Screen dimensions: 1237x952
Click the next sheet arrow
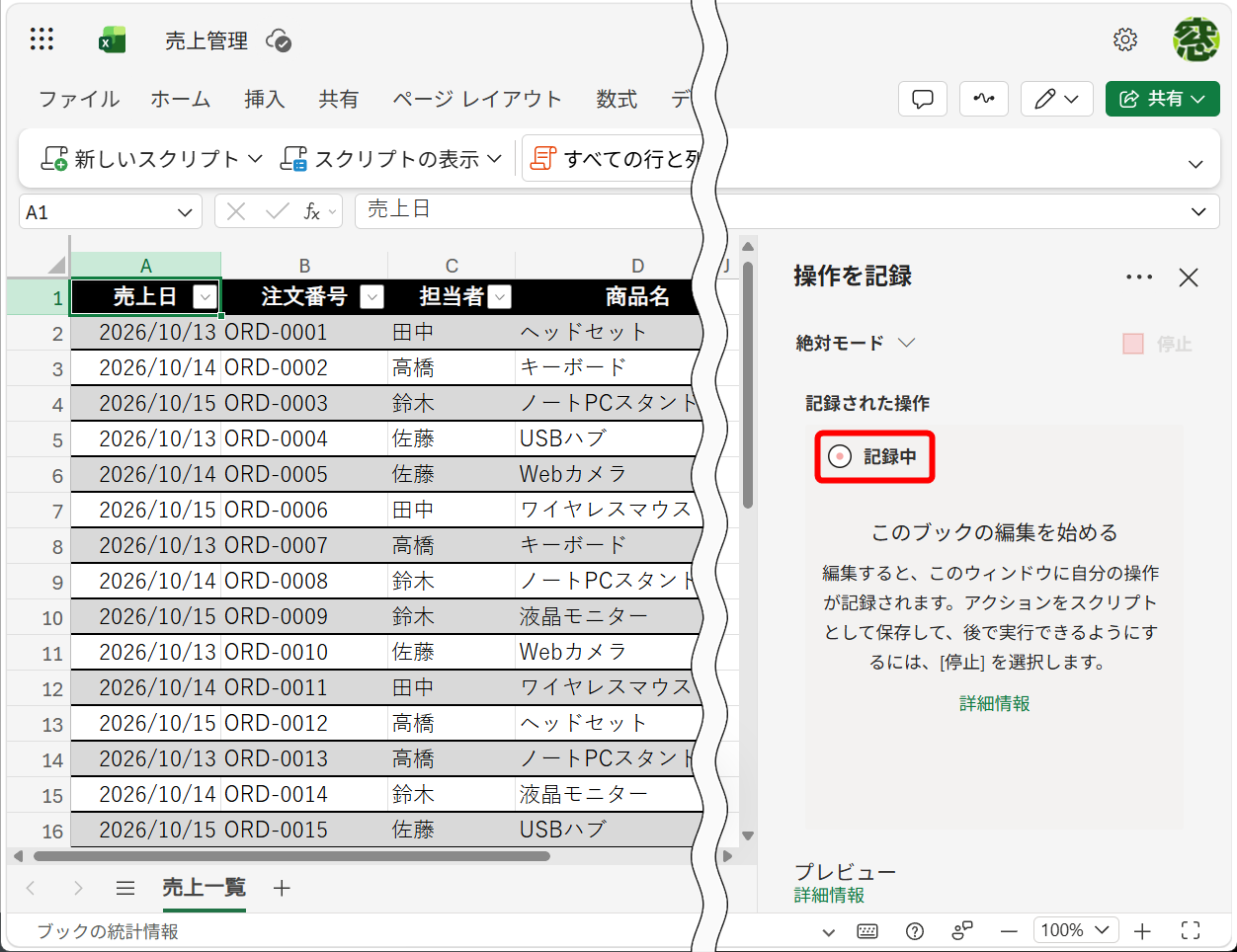click(78, 888)
